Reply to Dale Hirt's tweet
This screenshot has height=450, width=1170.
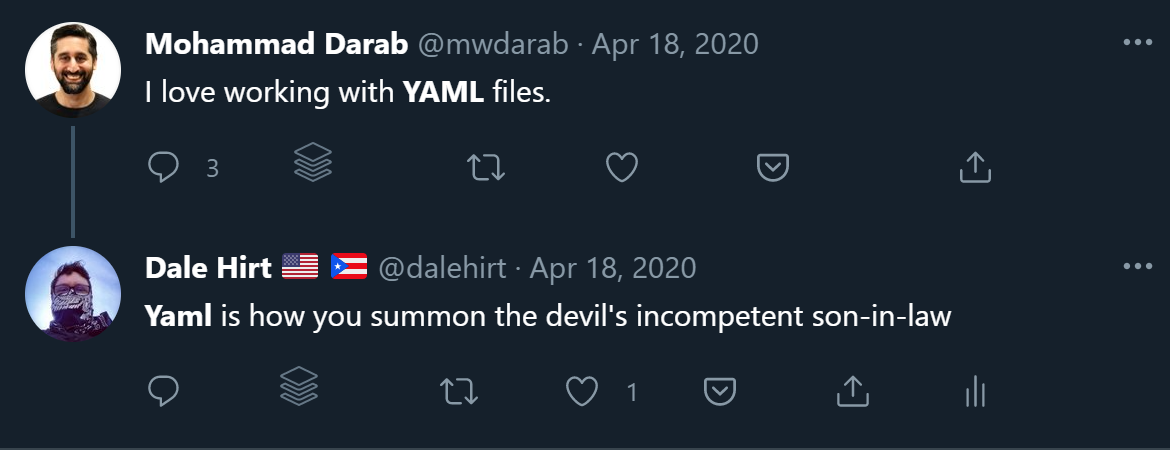pyautogui.click(x=163, y=391)
